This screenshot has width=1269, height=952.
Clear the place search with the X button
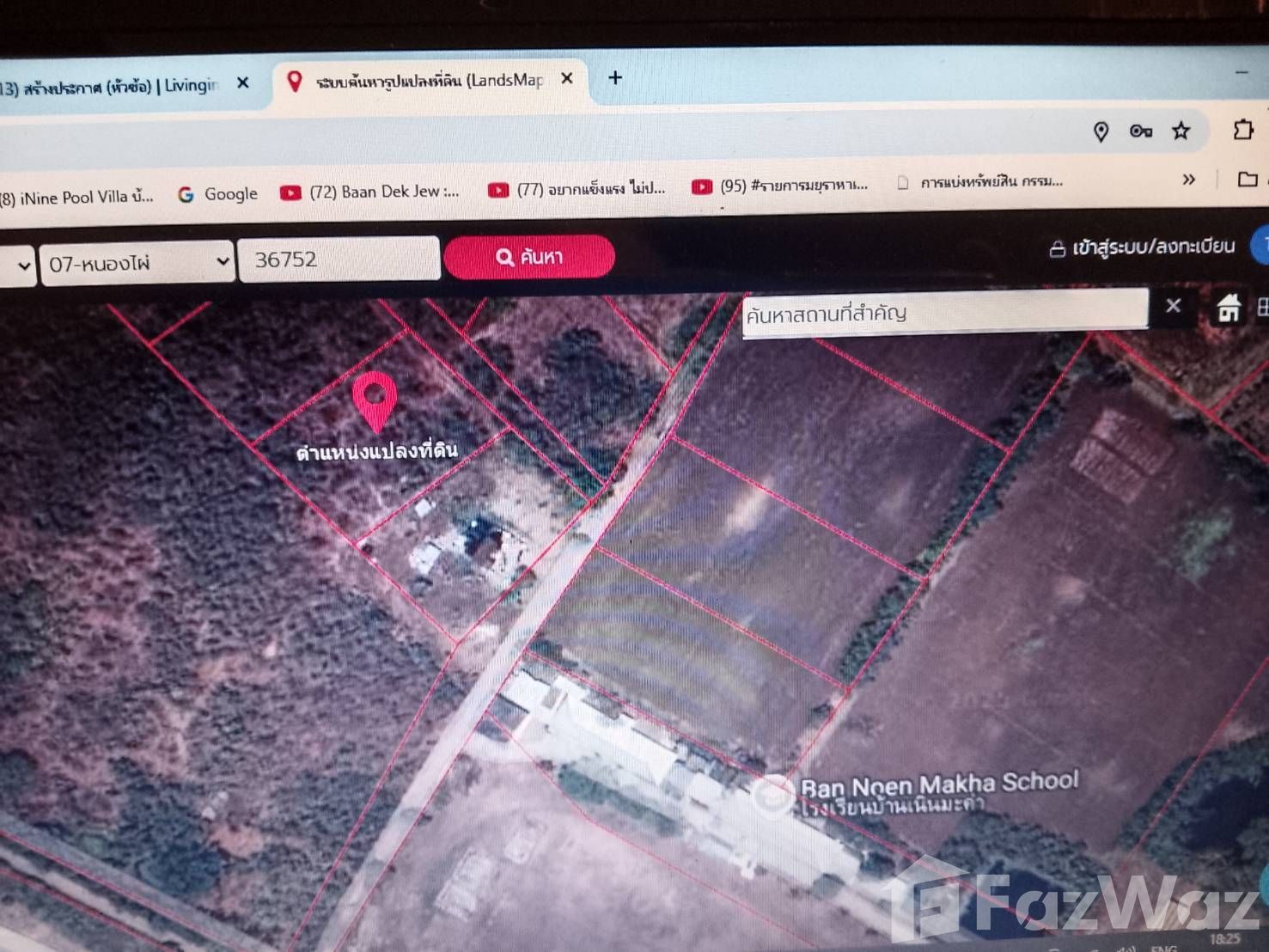pyautogui.click(x=1173, y=306)
